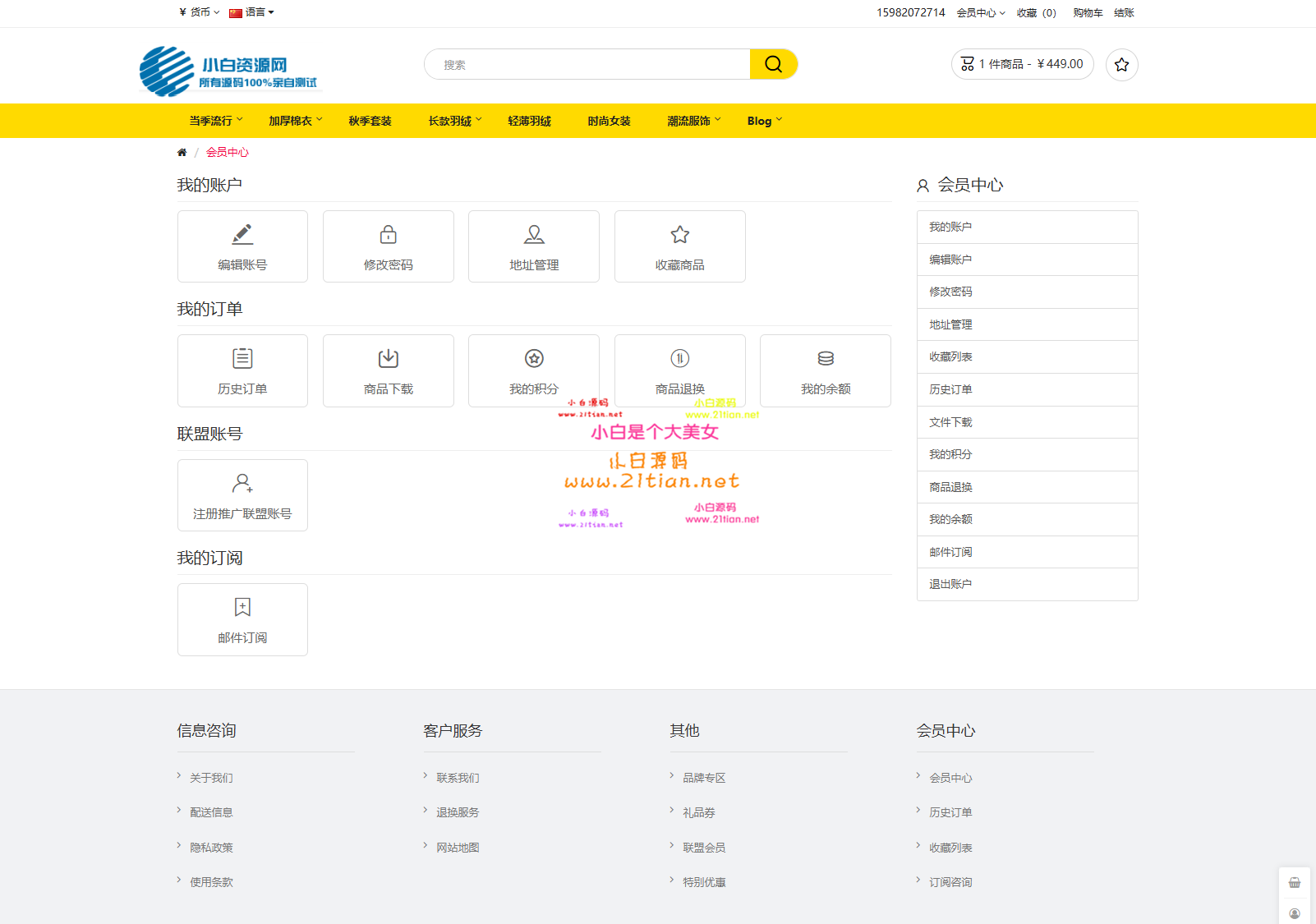Image resolution: width=1316 pixels, height=924 pixels.
Task: Open the language selector dropdown
Action: point(251,12)
